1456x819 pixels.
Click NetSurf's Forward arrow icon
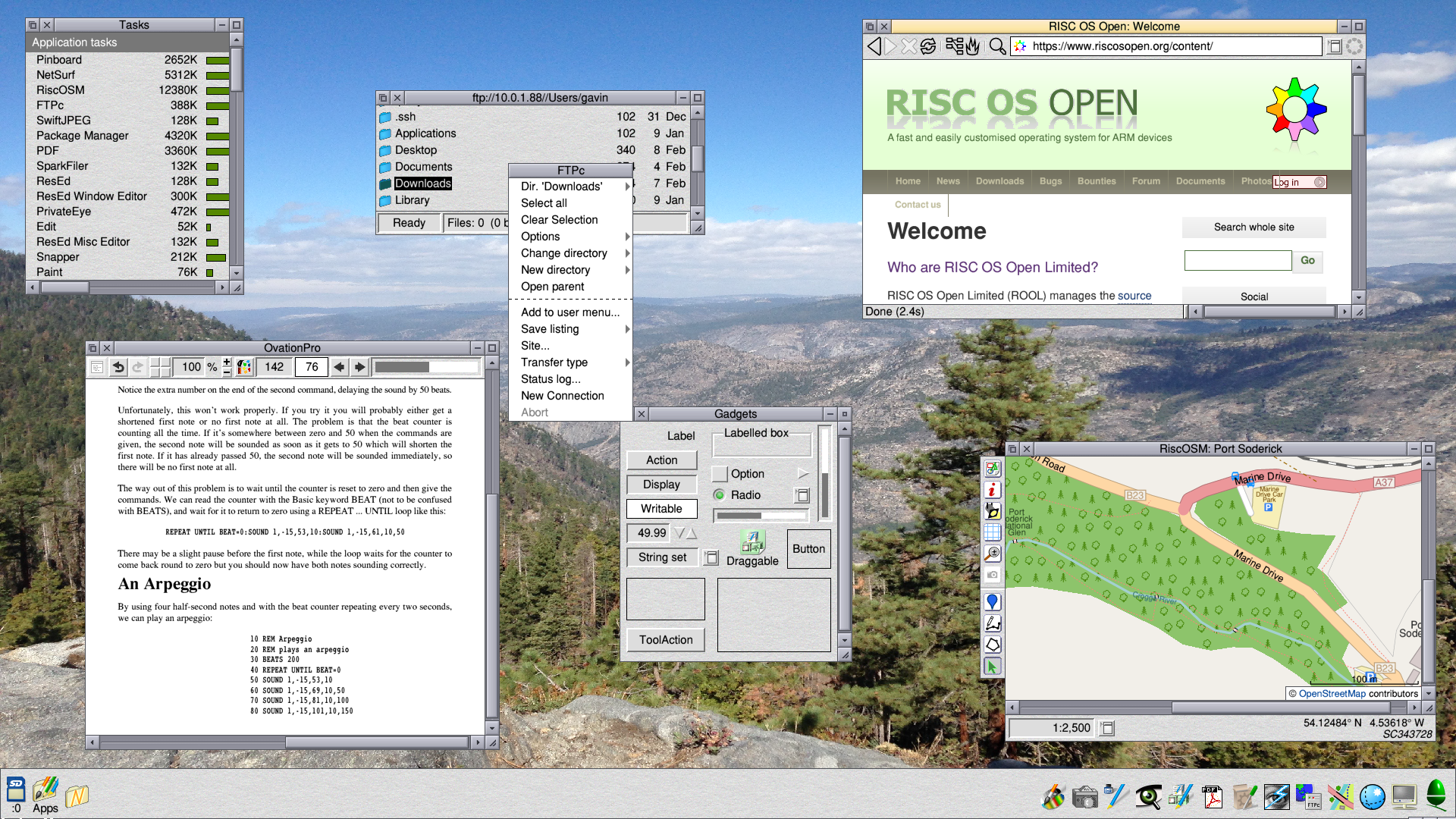(x=891, y=46)
